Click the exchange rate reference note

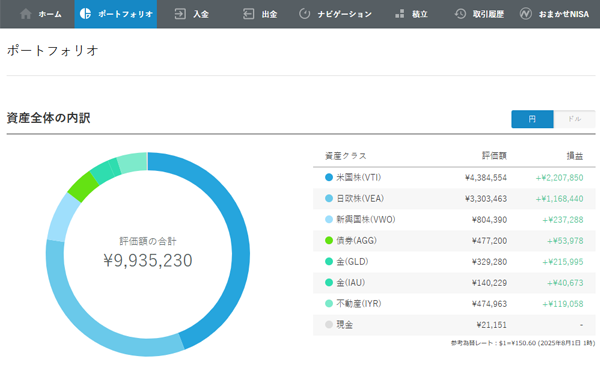(523, 343)
